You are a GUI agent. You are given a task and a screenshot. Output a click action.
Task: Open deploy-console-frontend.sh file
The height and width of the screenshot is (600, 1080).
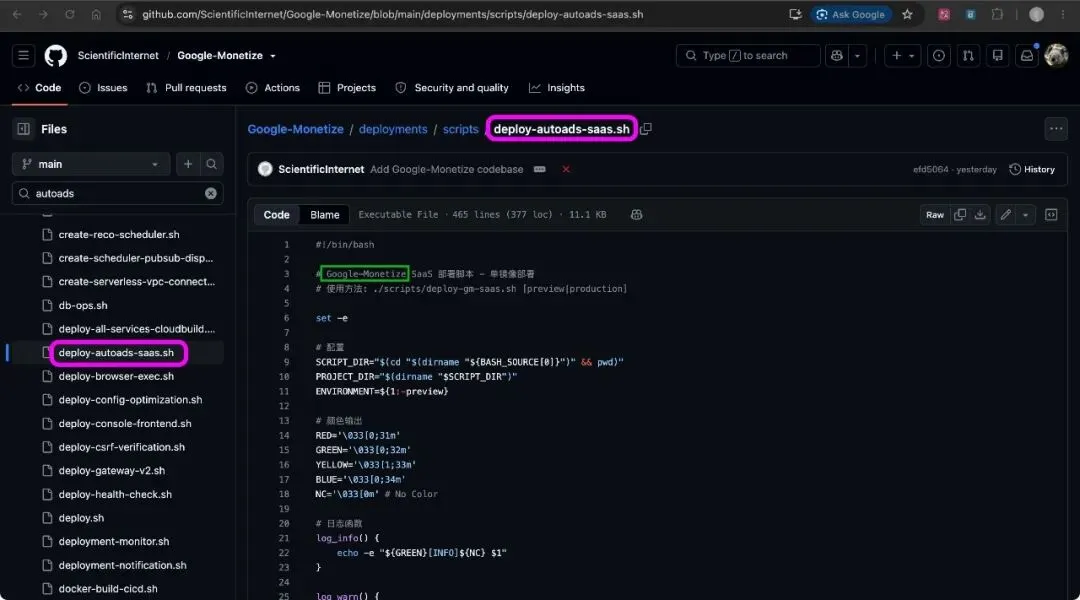(x=125, y=424)
